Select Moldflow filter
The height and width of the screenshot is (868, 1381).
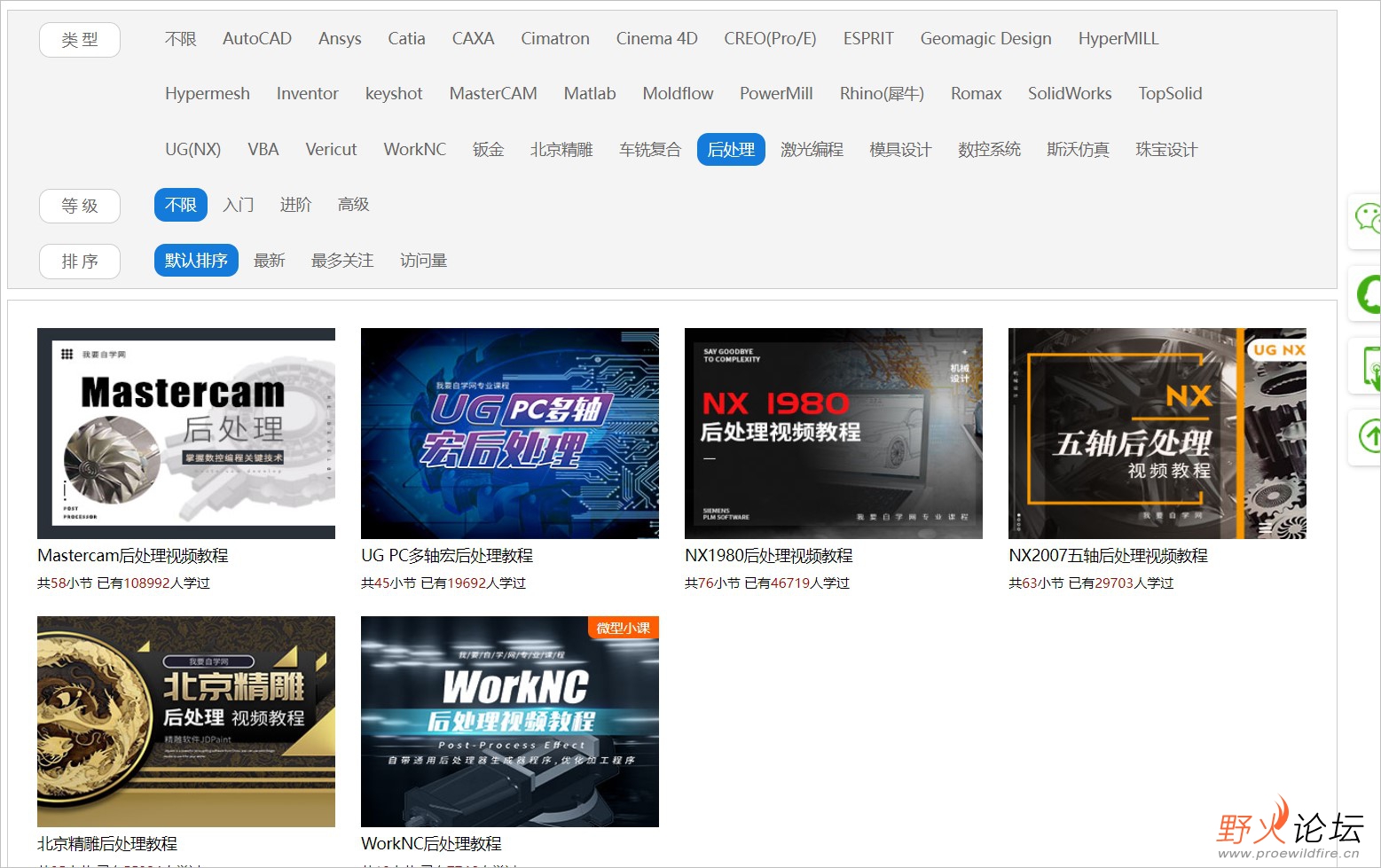click(x=678, y=94)
